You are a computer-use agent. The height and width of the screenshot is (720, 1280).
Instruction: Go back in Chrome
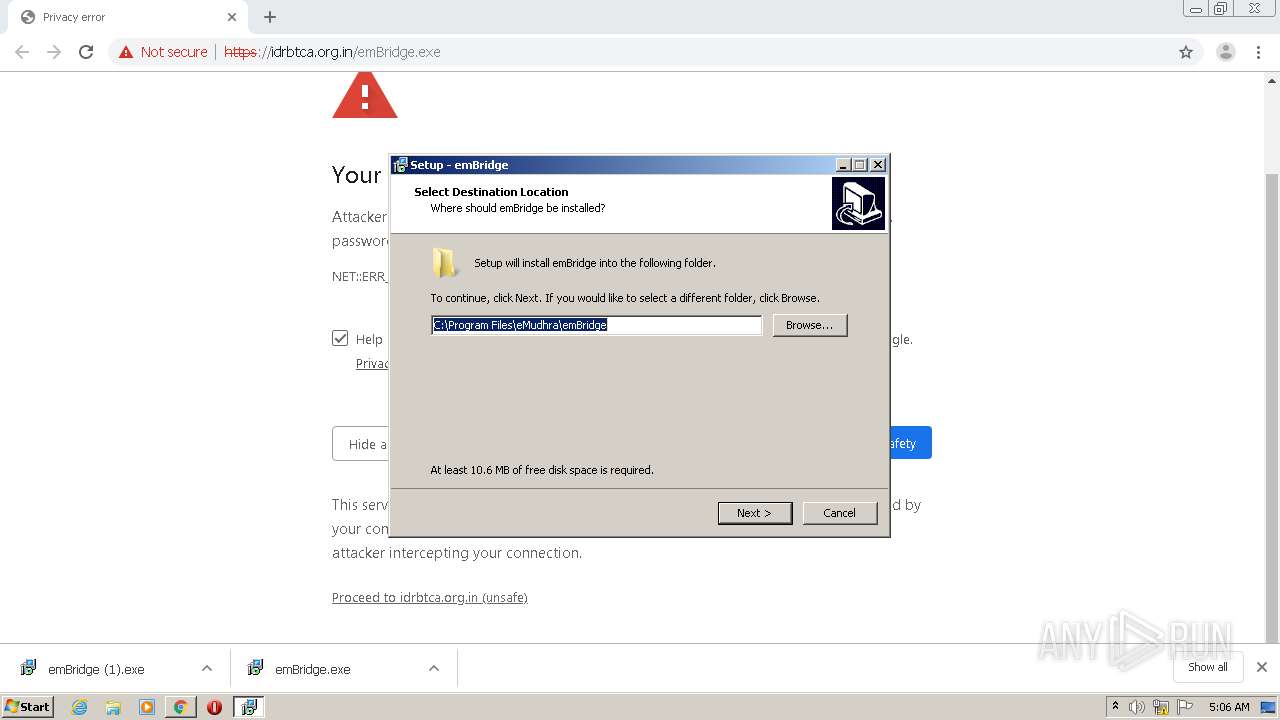coord(22,52)
